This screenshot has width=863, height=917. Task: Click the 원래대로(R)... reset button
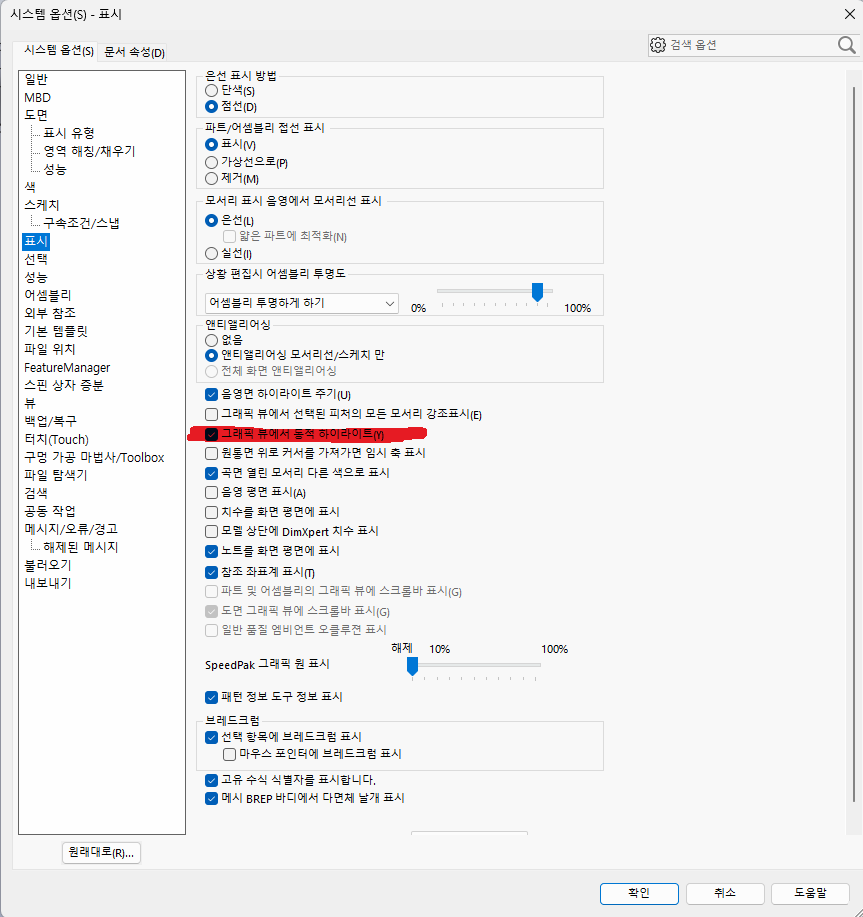coord(101,853)
